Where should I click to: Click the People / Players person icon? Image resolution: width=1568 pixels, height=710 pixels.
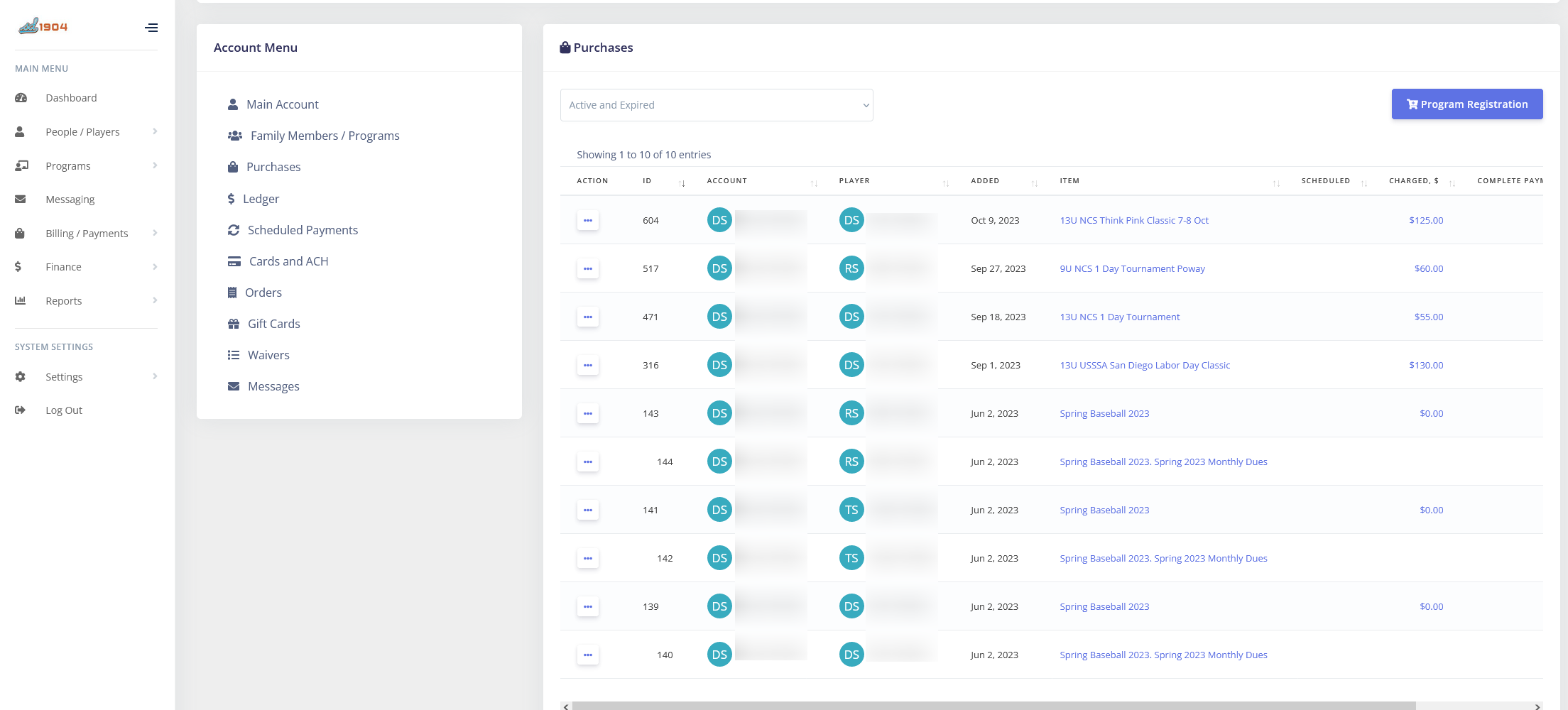coord(20,132)
